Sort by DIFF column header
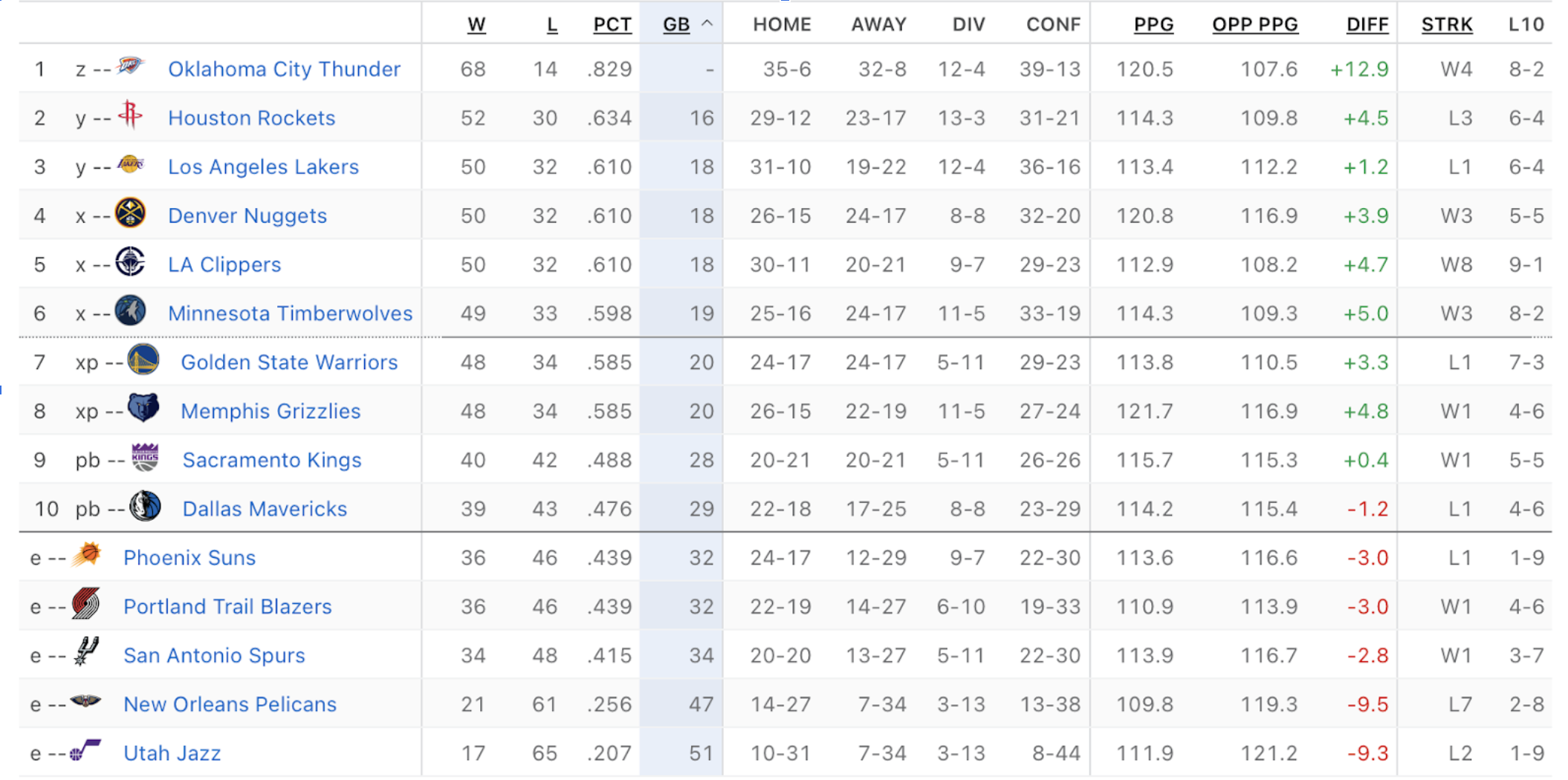The image size is (1568, 780). click(x=1367, y=25)
